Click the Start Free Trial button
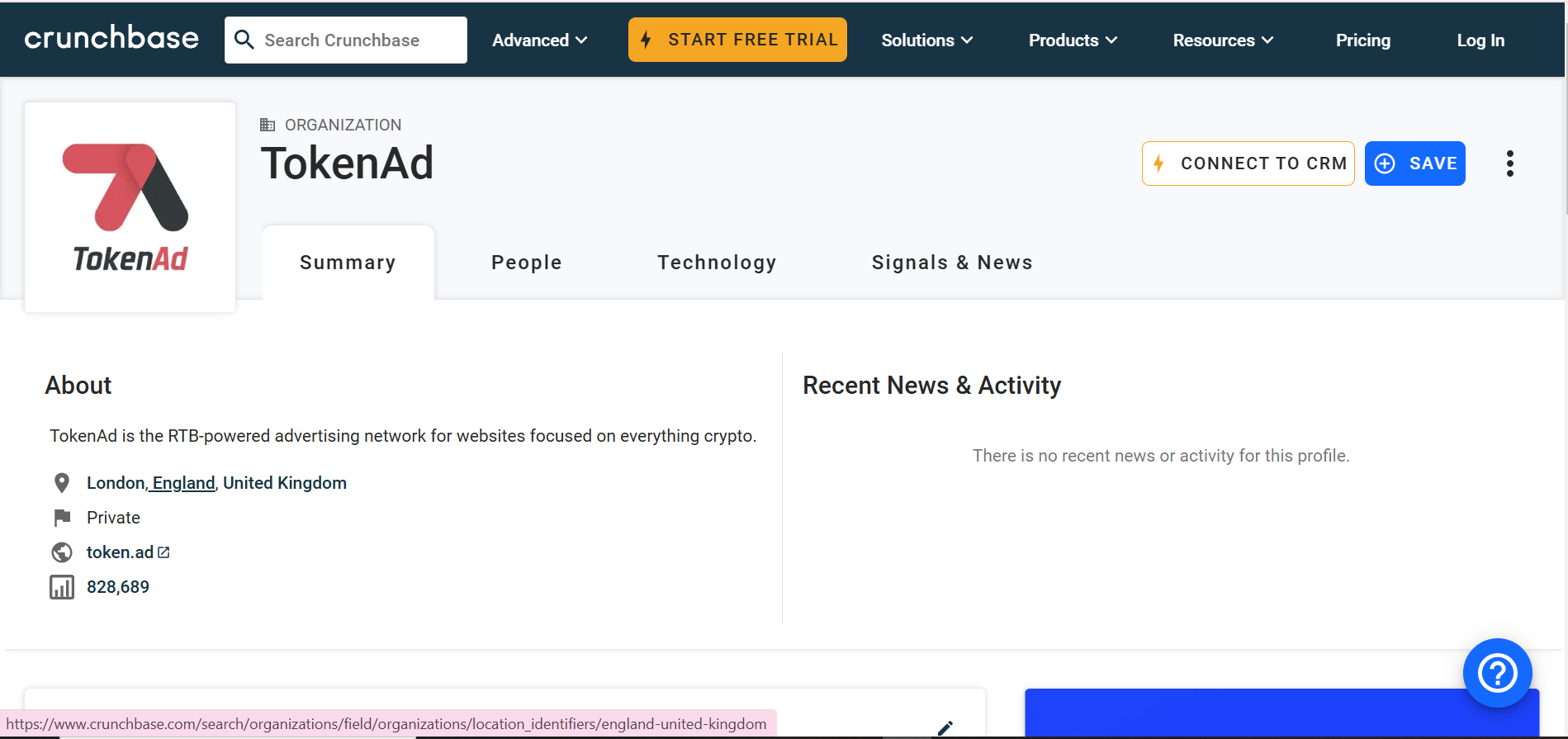Viewport: 1568px width, 739px height. [737, 40]
